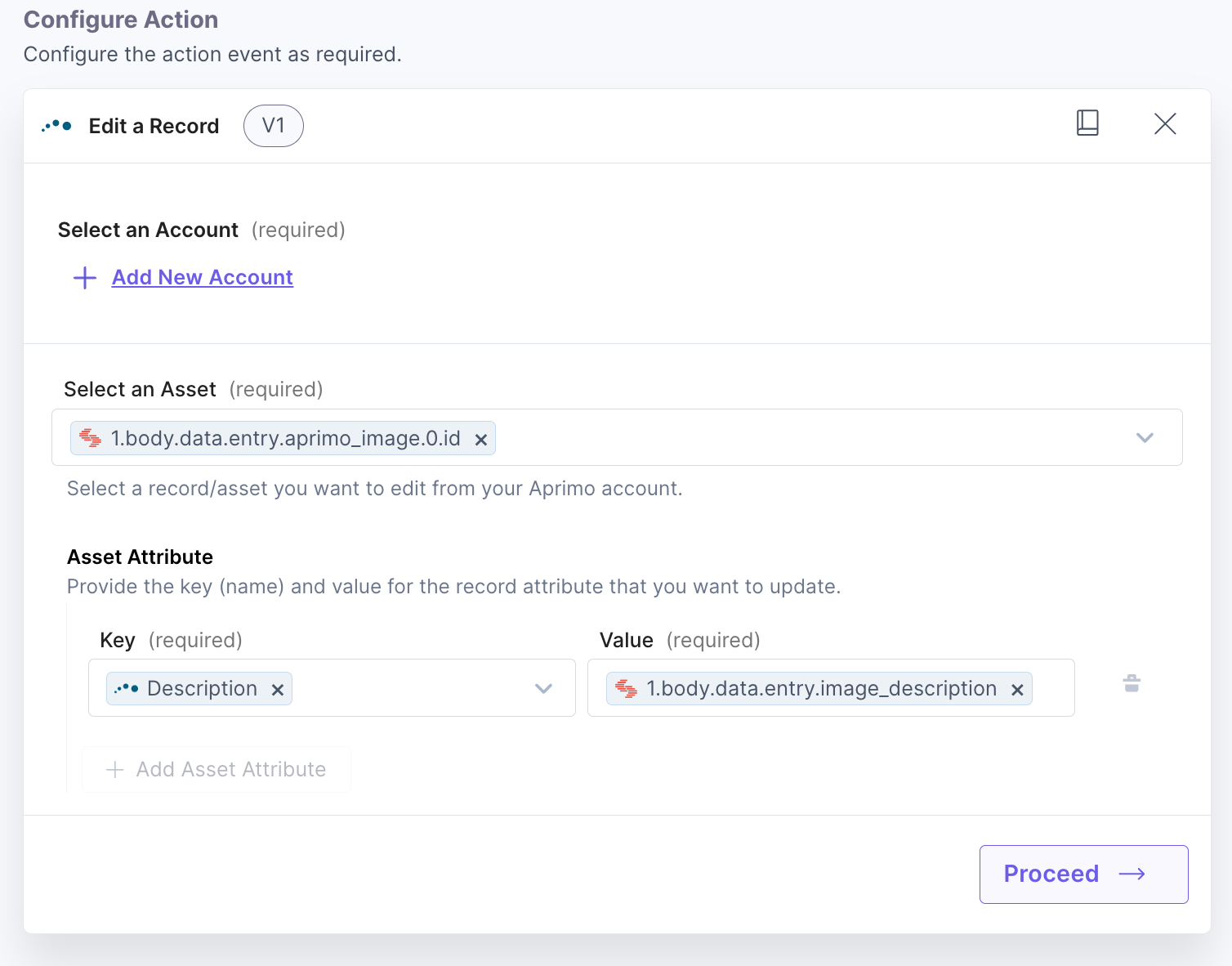Click the Configure Action heading
Screen dimensions: 1232x966
(x=121, y=20)
